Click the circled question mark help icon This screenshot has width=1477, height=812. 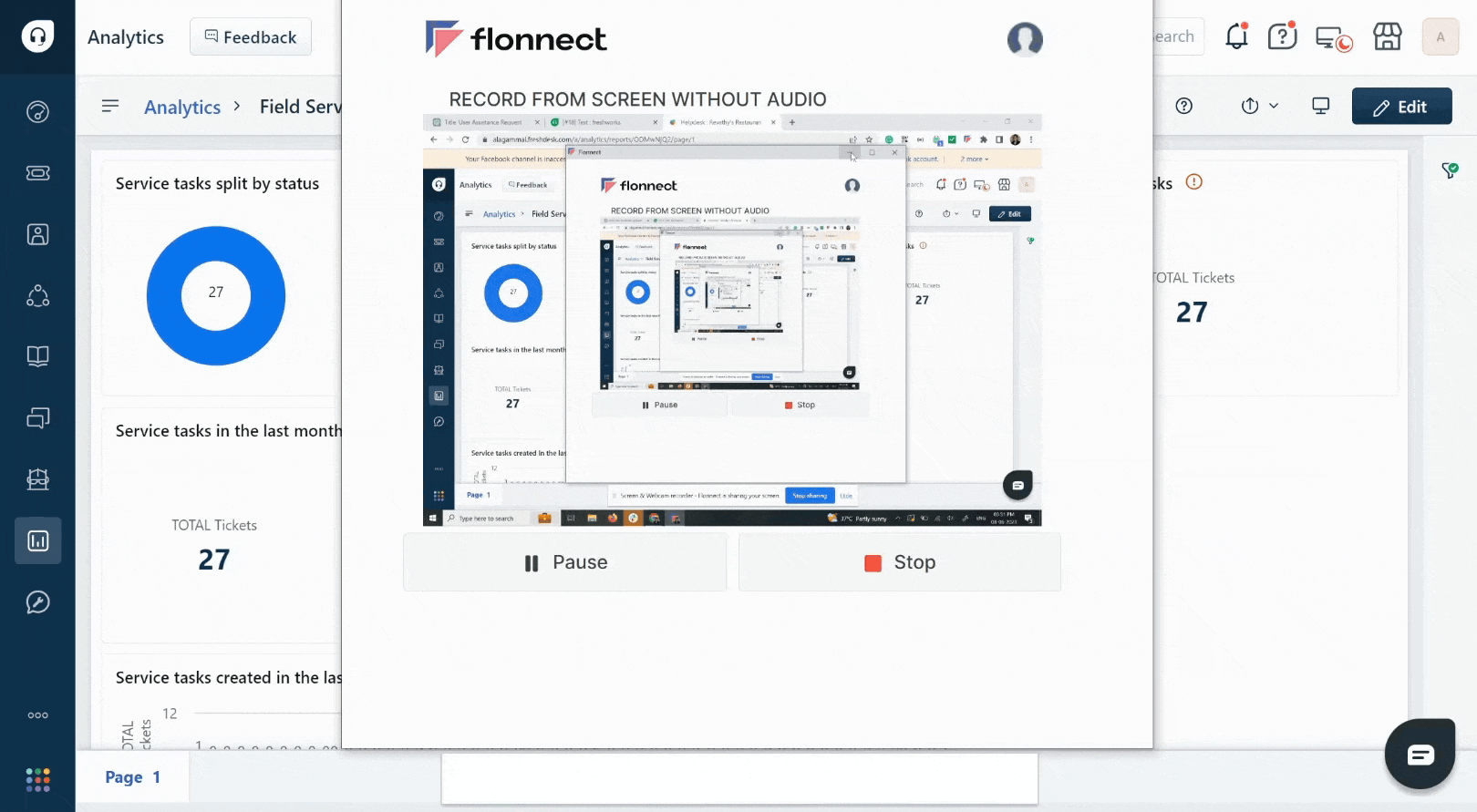[1184, 106]
